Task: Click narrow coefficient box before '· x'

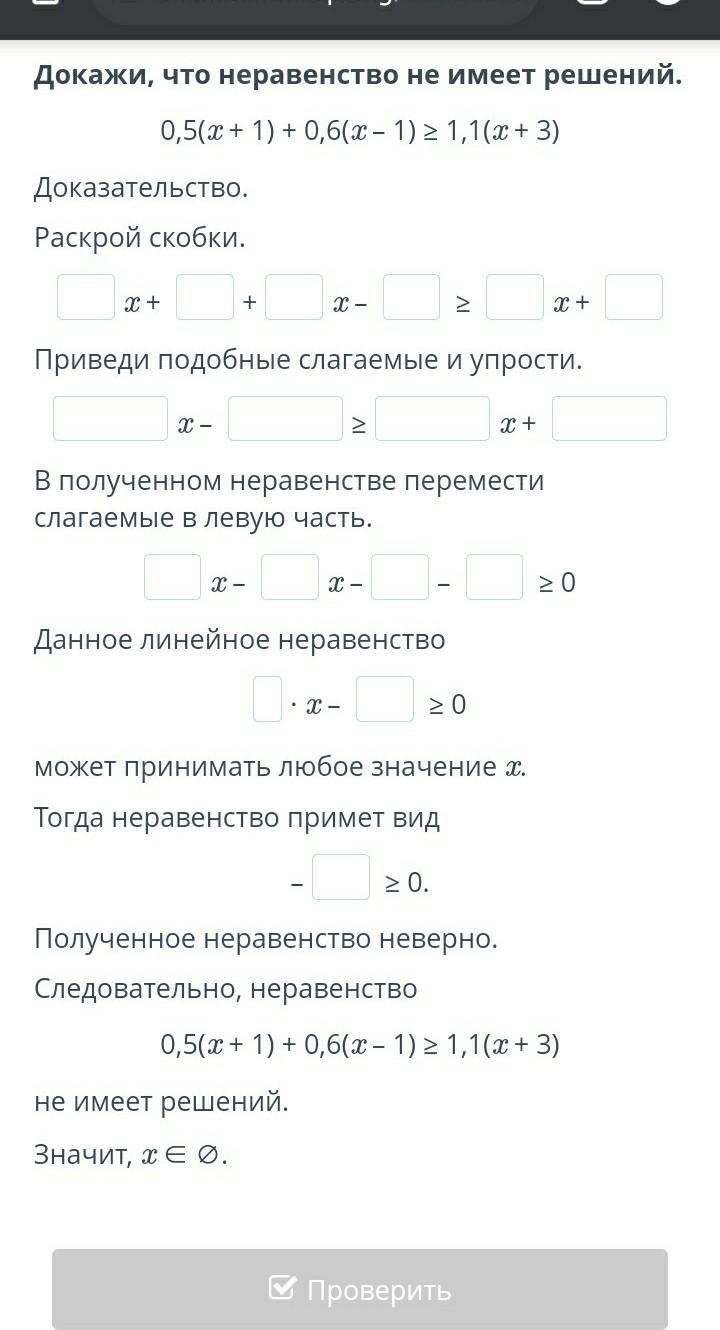Action: [268, 699]
